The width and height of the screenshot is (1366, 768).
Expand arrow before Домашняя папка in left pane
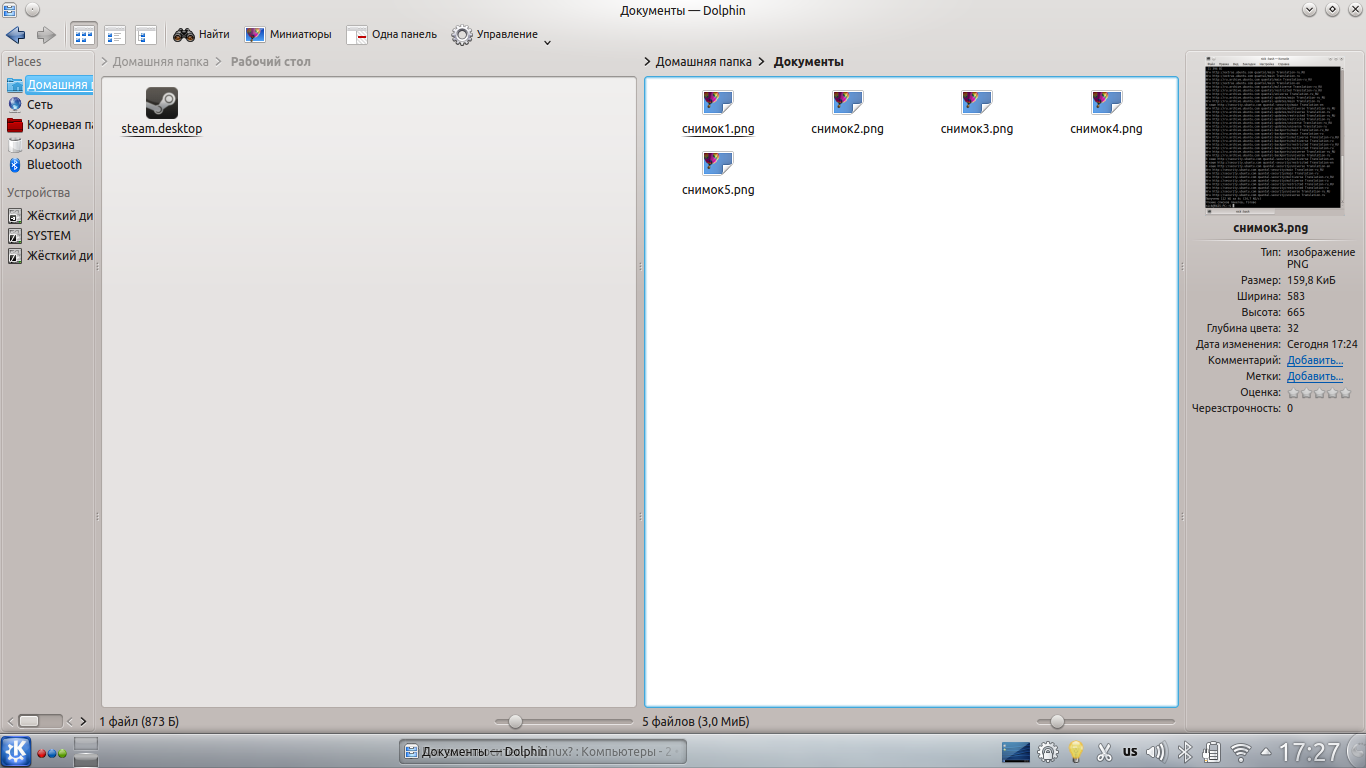[105, 62]
